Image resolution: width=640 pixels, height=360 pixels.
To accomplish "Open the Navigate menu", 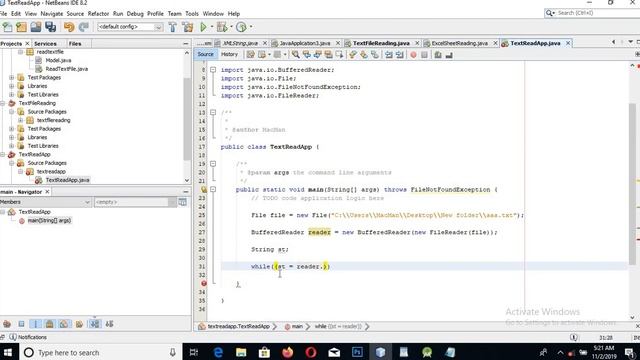I will point(52,13).
